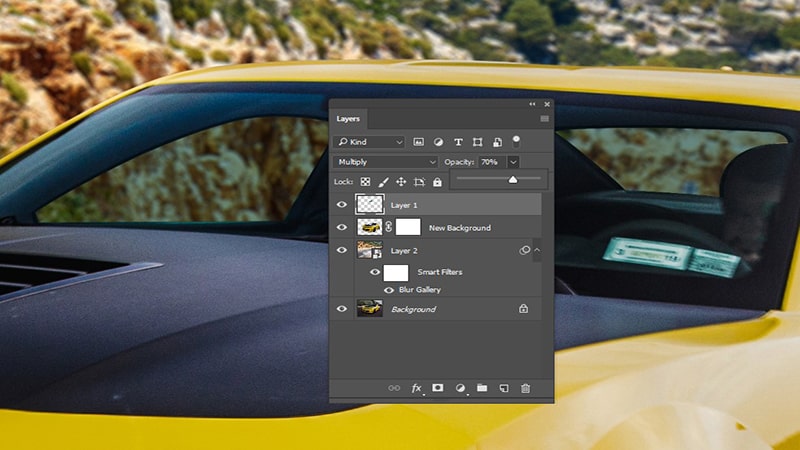This screenshot has height=450, width=800.
Task: Click 'Blur Gallery' filter entry
Action: [x=420, y=290]
